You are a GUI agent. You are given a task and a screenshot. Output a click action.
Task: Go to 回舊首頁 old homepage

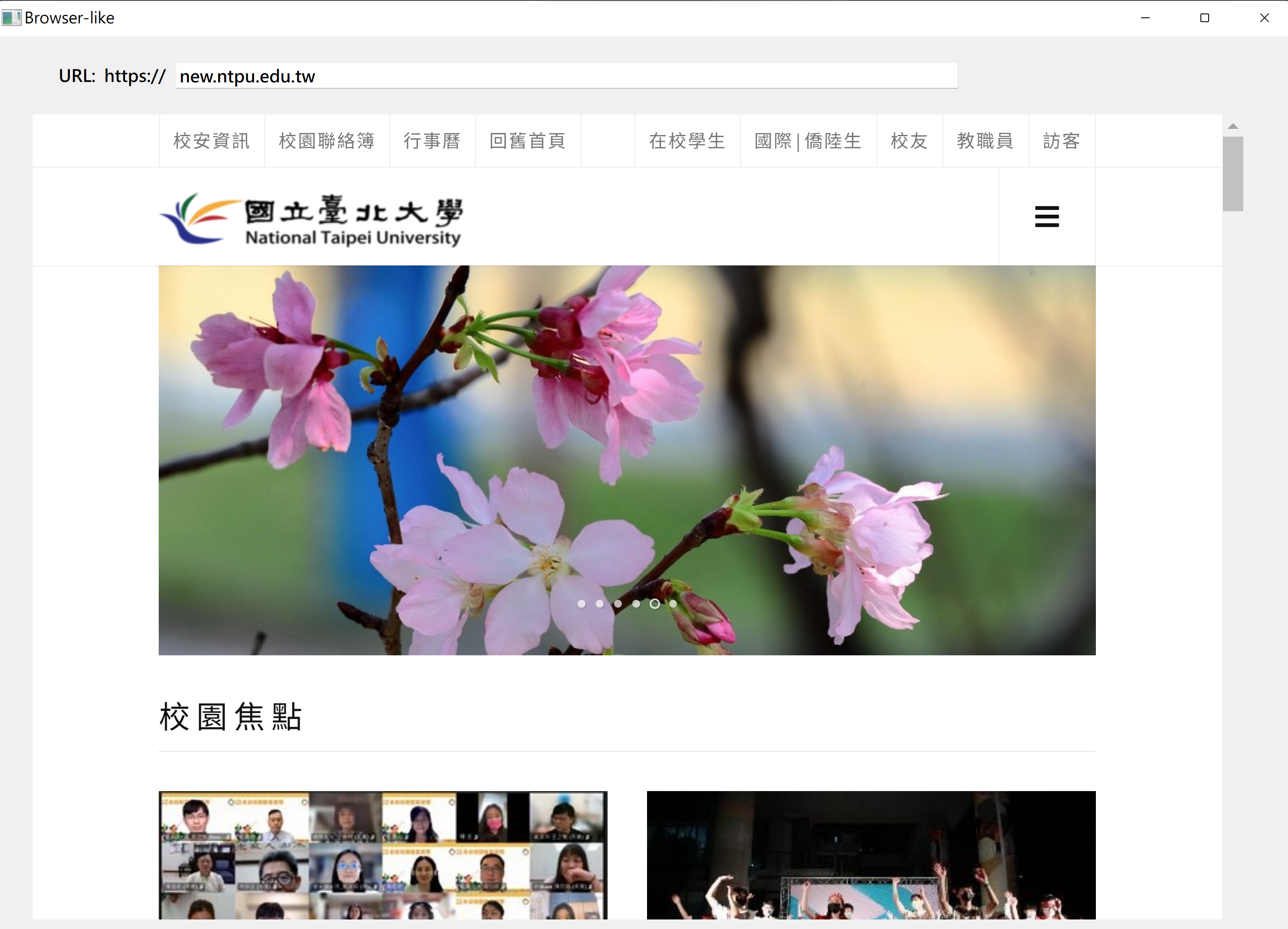point(528,141)
